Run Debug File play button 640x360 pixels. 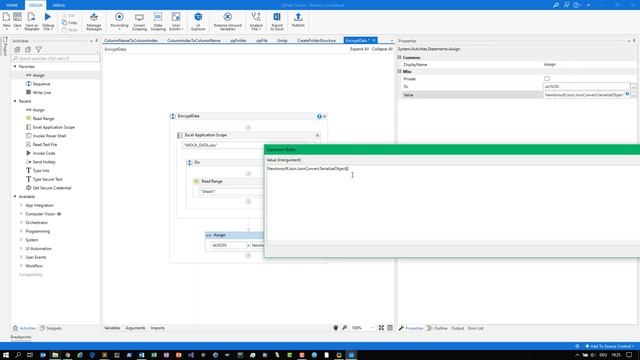(x=48, y=21)
